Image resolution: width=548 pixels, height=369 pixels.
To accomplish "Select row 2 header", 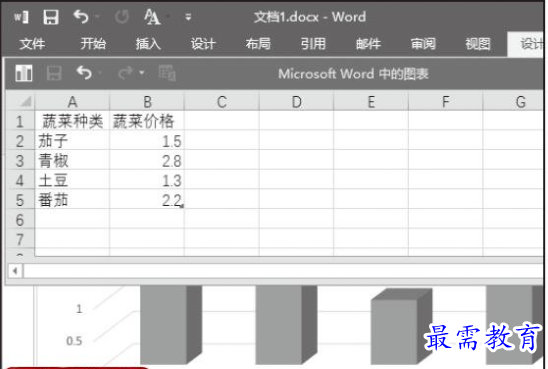I will pos(20,141).
